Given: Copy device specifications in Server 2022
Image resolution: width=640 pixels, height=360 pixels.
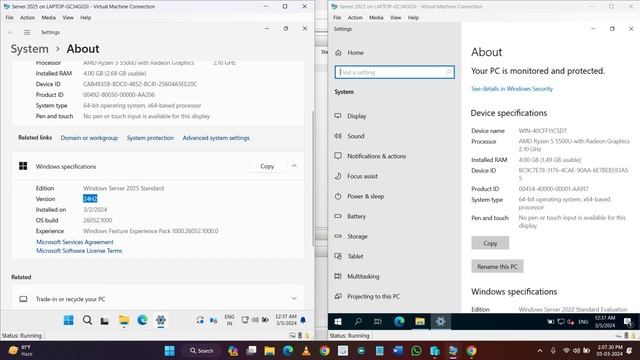Looking at the screenshot, I should click(x=490, y=243).
